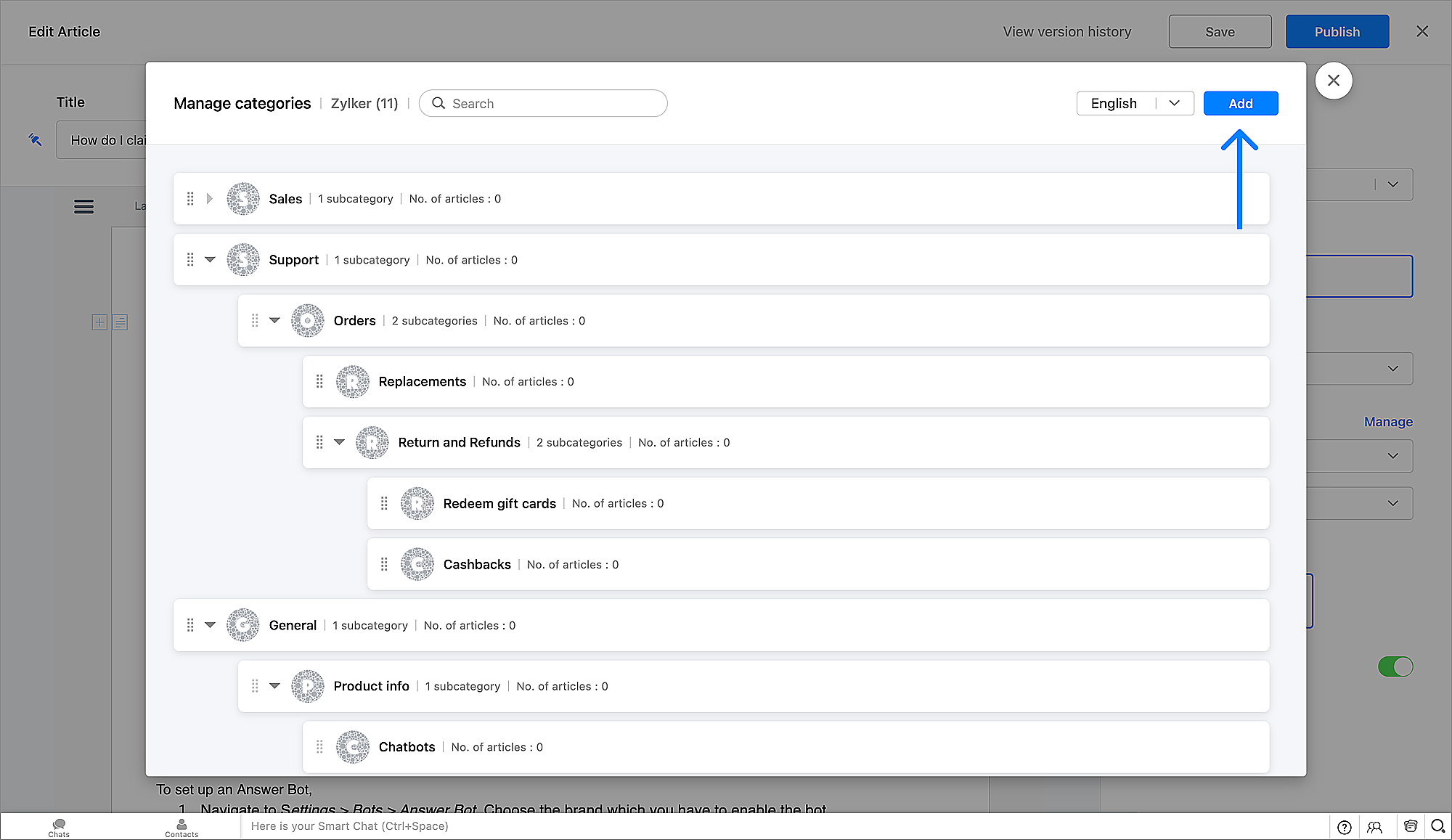Click hamburger menu icon in editor
Screen dimensions: 1452x840
[x=83, y=207]
